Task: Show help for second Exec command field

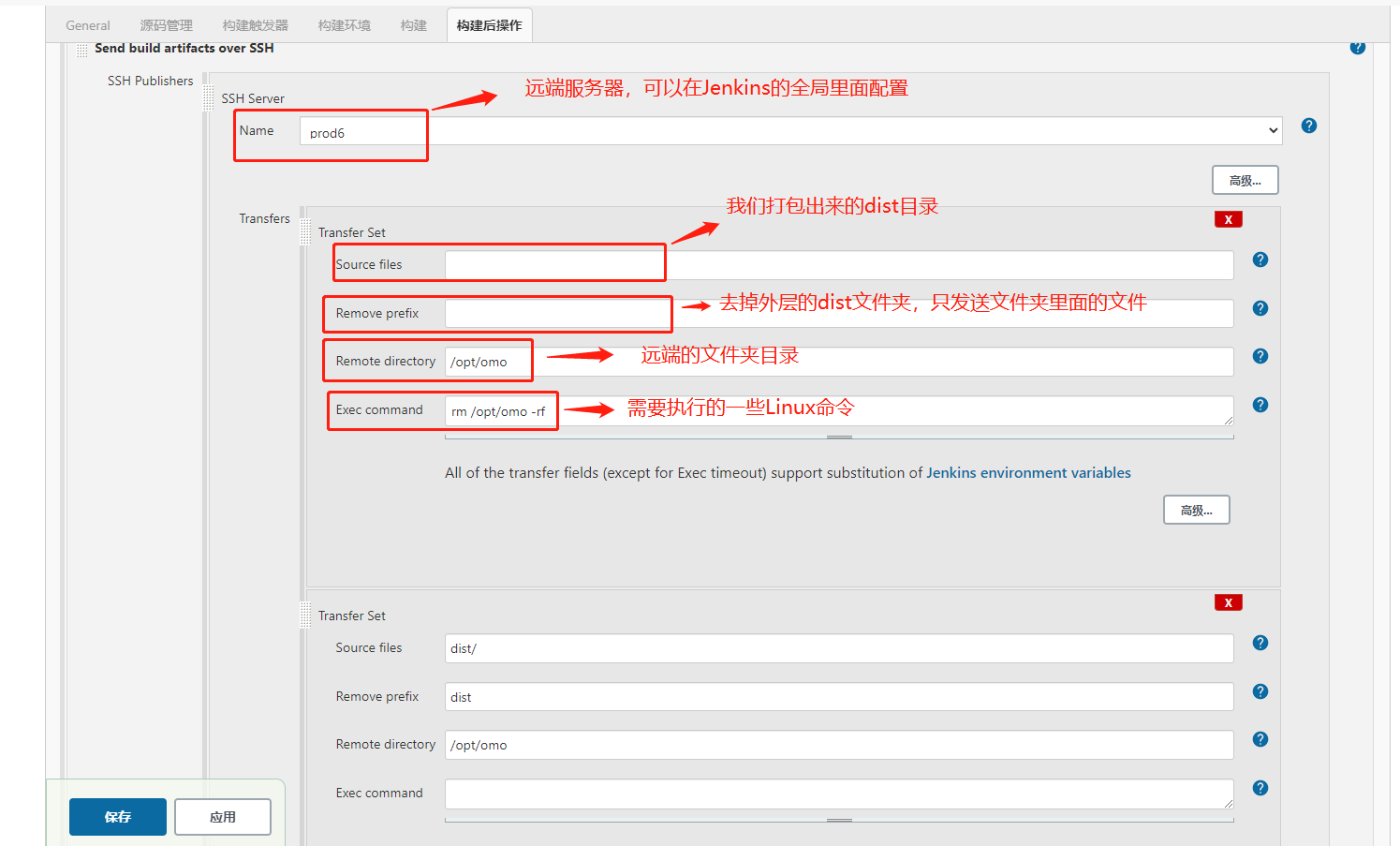Action: click(x=1260, y=788)
